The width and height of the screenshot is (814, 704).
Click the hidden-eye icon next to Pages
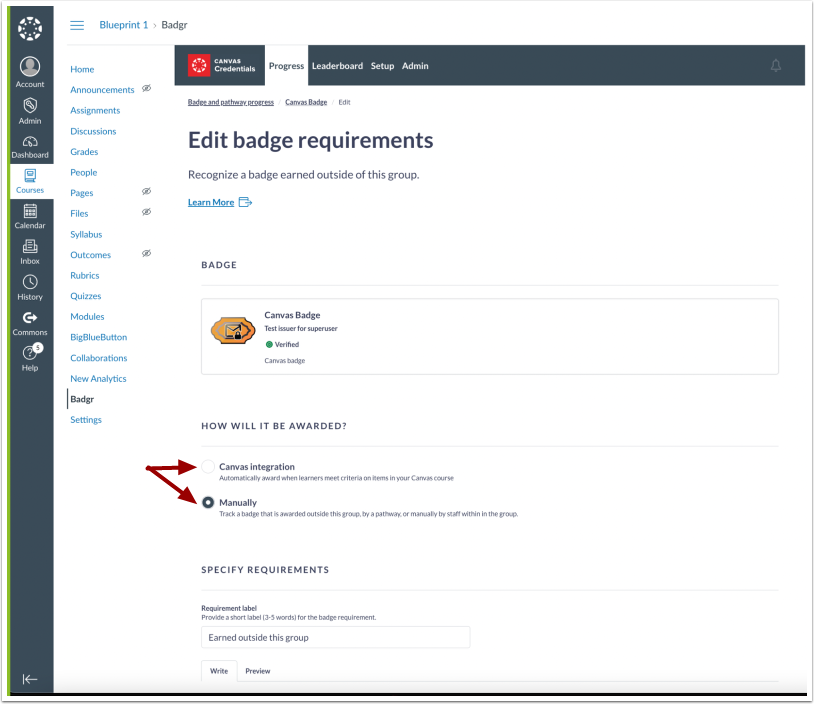pos(147,192)
